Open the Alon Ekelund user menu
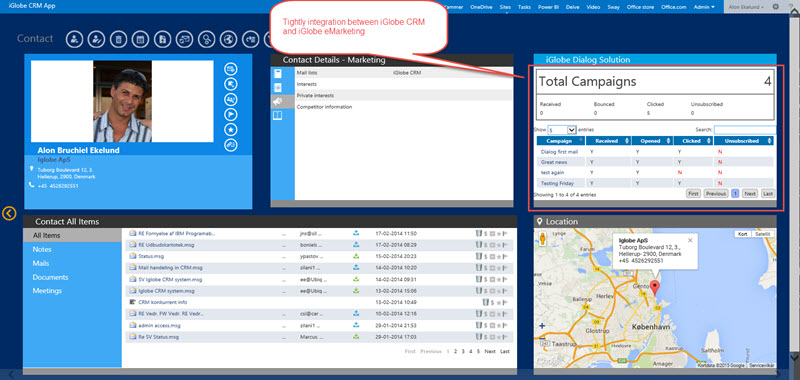 (746, 7)
